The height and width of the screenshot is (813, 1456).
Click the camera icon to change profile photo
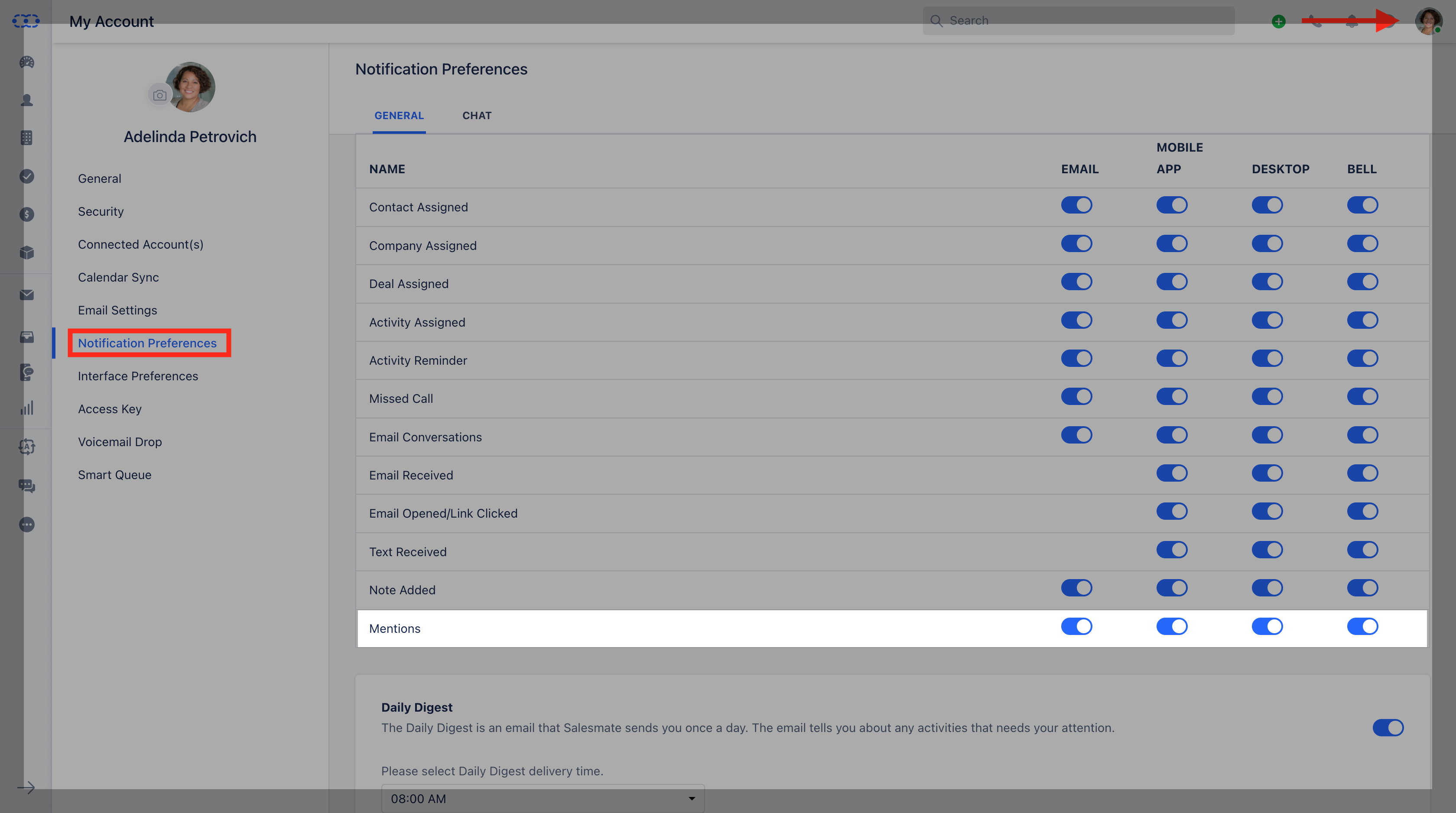click(x=160, y=95)
